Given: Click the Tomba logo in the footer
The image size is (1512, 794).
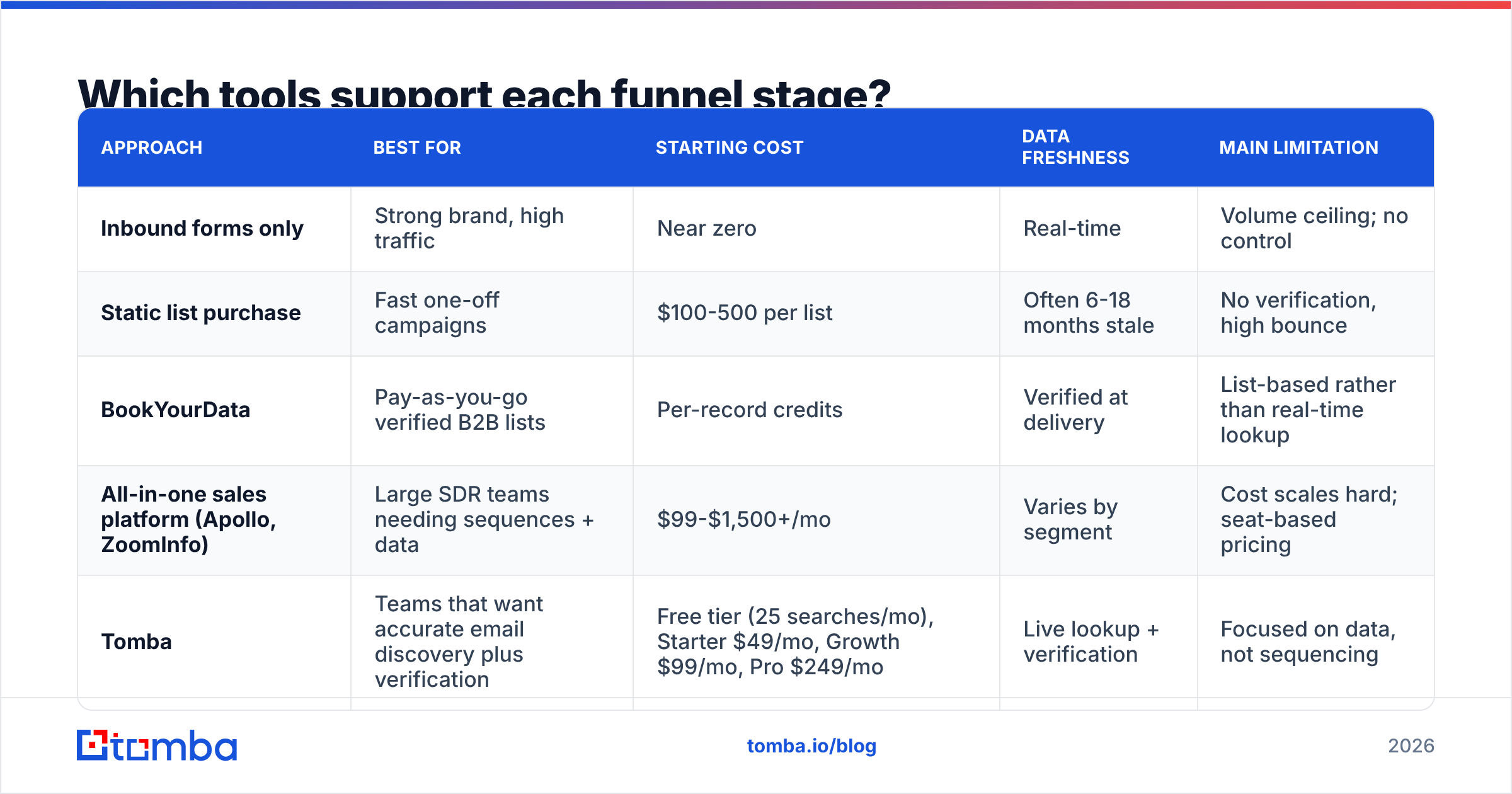Looking at the screenshot, I should click(157, 745).
